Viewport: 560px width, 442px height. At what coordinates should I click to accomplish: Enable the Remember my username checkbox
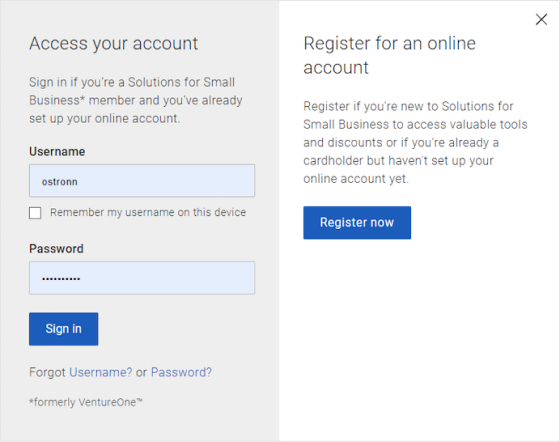(35, 213)
